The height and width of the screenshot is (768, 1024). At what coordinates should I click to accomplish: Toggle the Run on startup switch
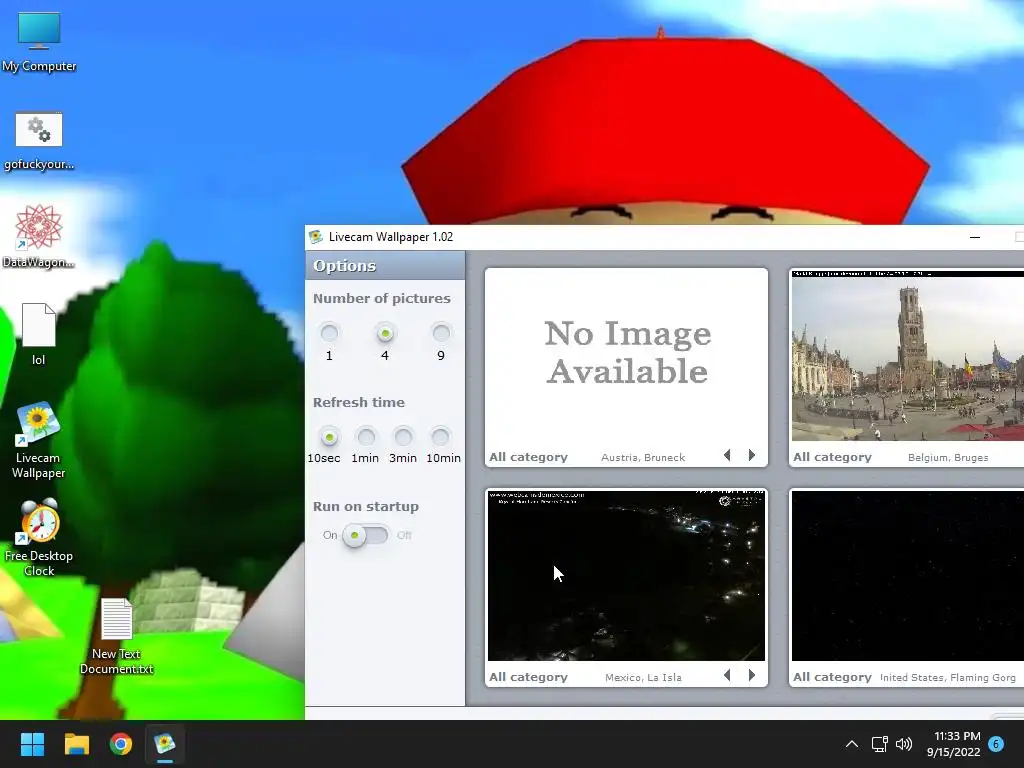(365, 536)
